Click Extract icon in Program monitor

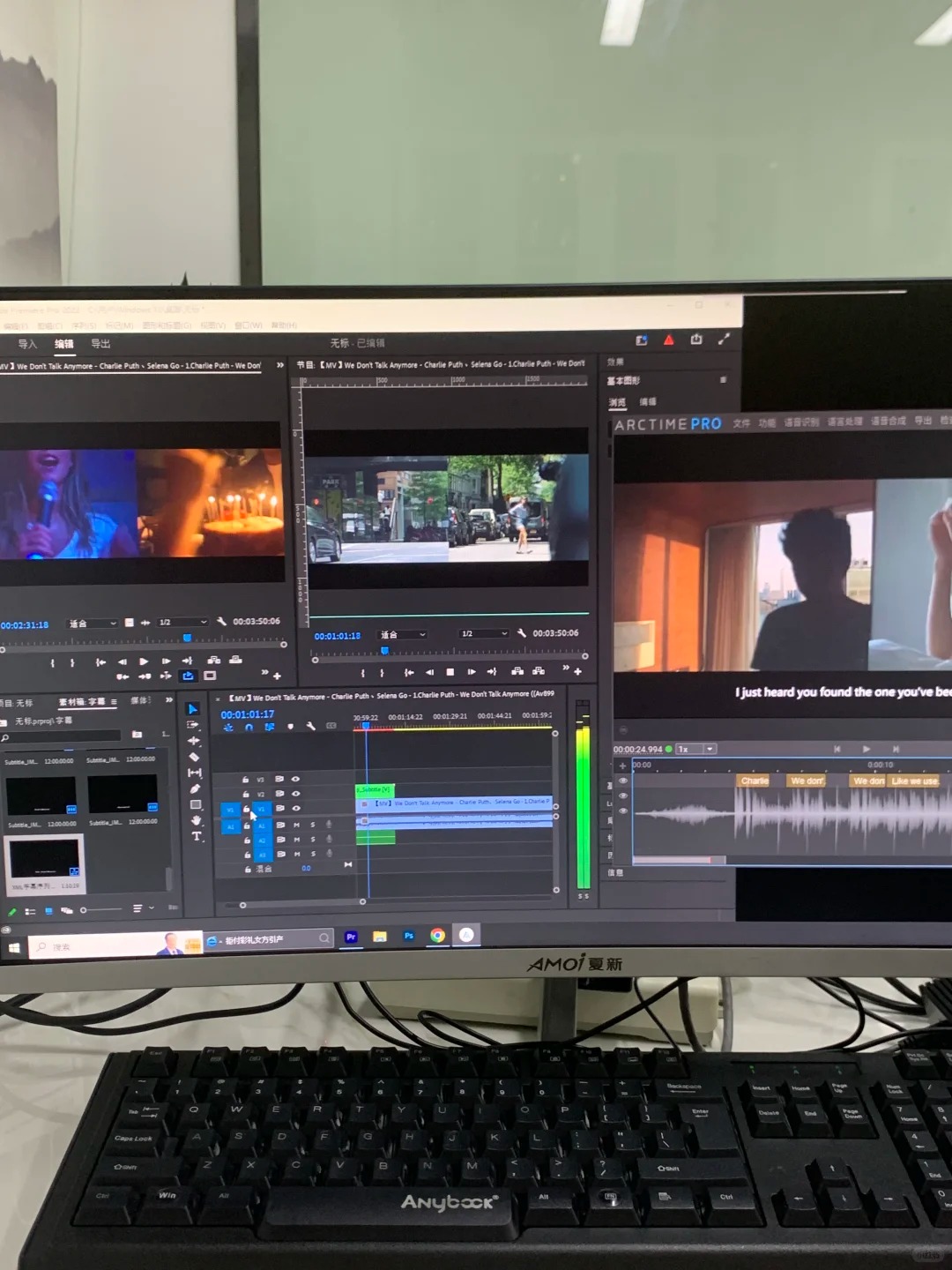(x=539, y=672)
